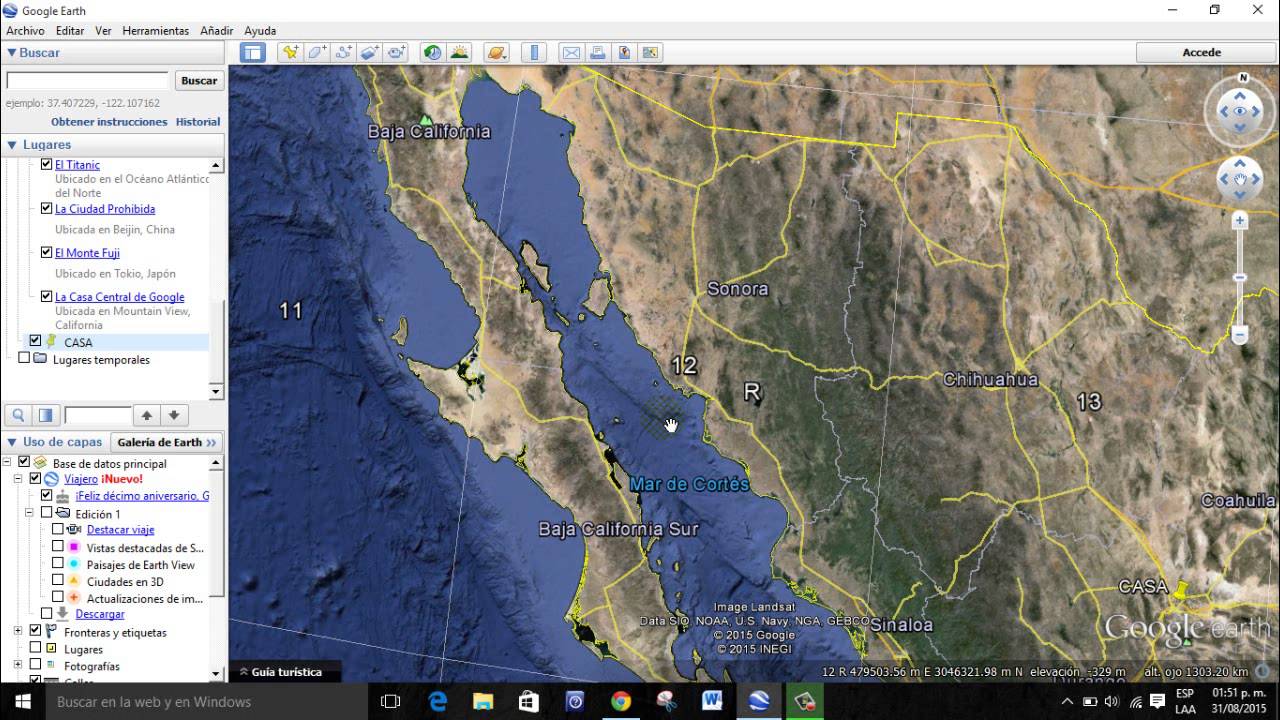Uncheck La Casa Central de Google

tap(46, 296)
